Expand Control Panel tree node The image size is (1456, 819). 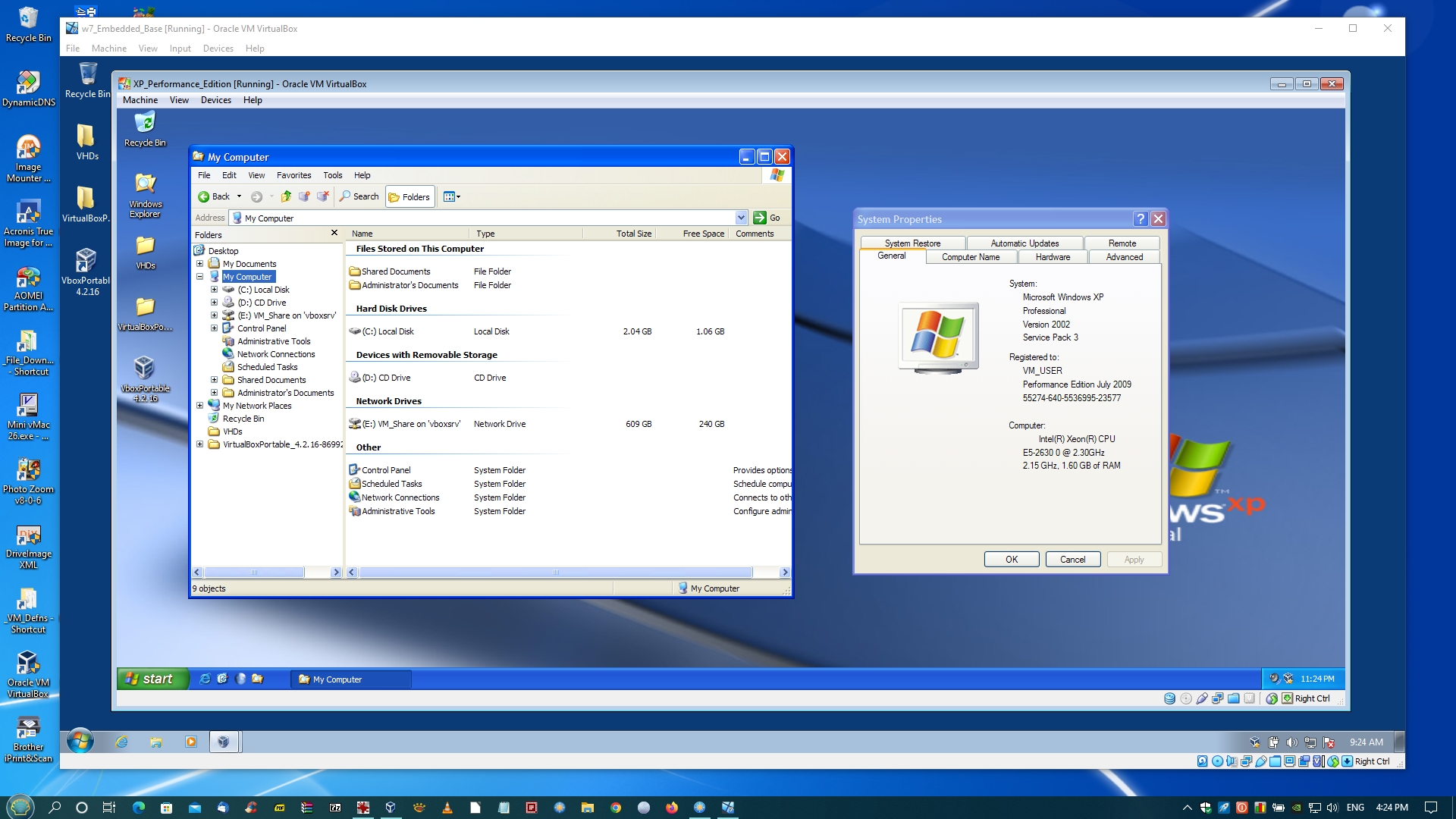pyautogui.click(x=214, y=328)
